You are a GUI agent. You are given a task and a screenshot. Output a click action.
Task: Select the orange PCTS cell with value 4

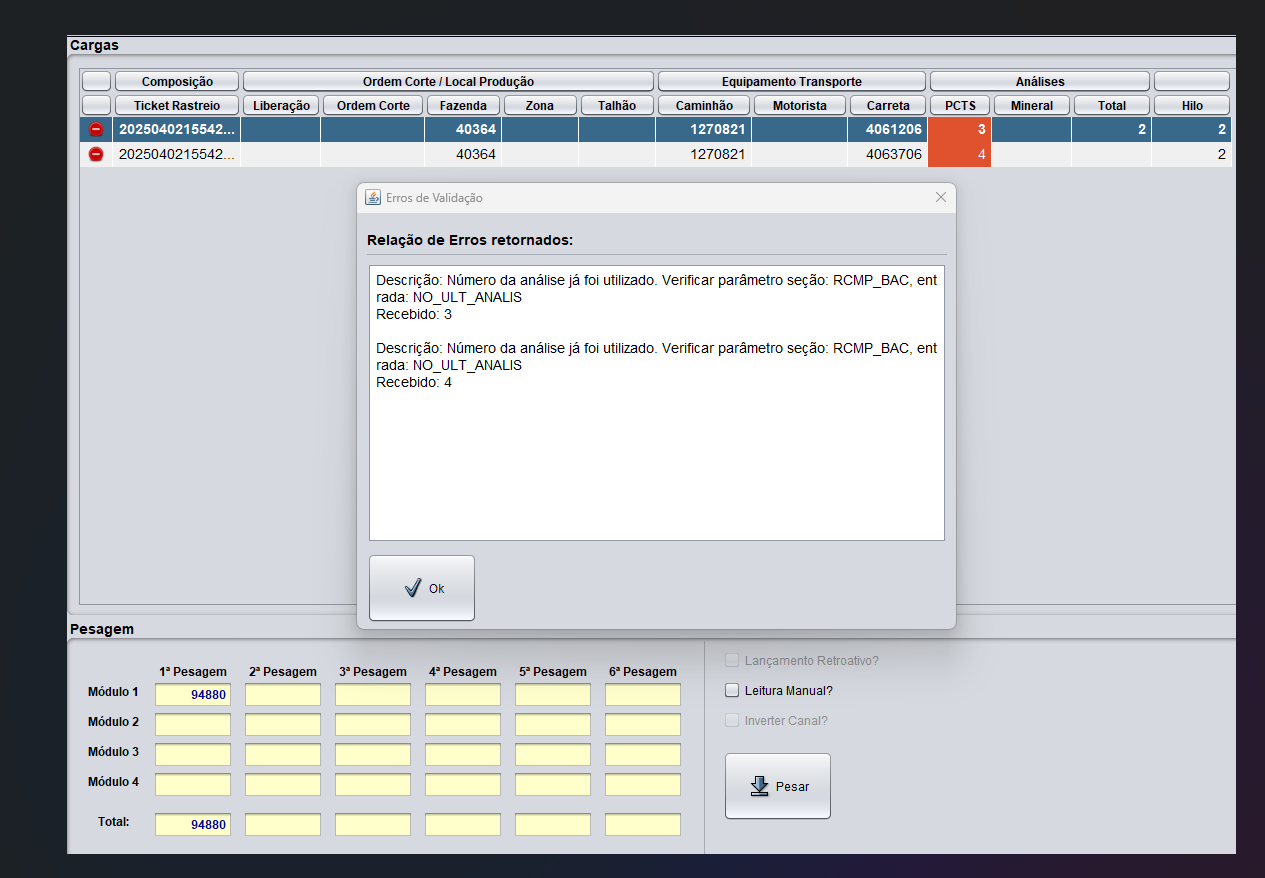coord(959,154)
